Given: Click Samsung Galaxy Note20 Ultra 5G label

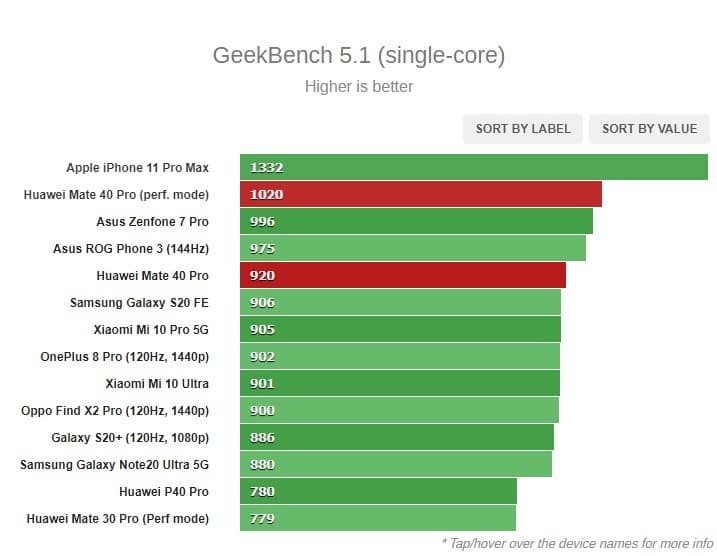Looking at the screenshot, I should pos(114,465).
